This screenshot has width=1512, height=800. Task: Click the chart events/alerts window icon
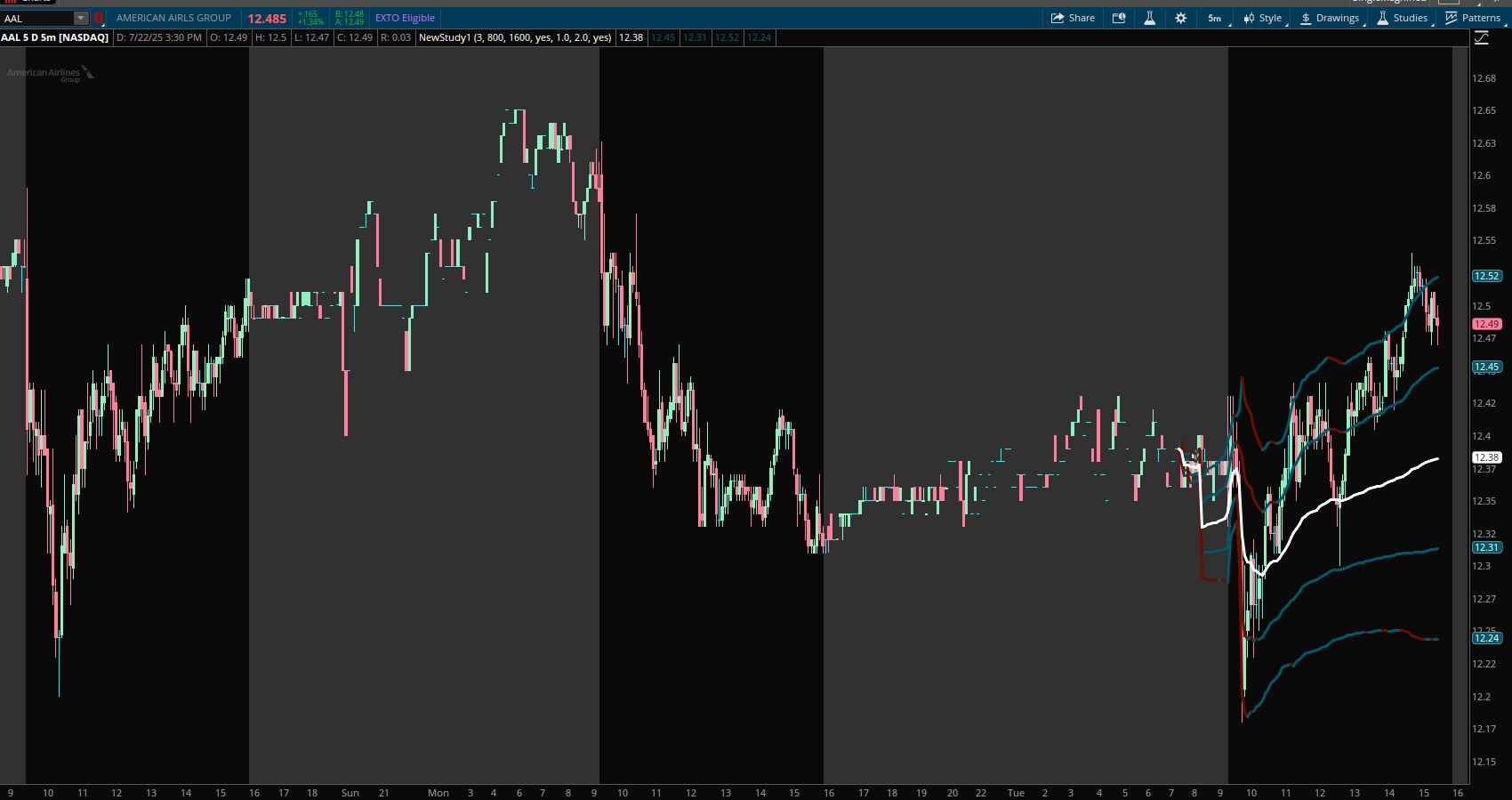coord(1119,18)
